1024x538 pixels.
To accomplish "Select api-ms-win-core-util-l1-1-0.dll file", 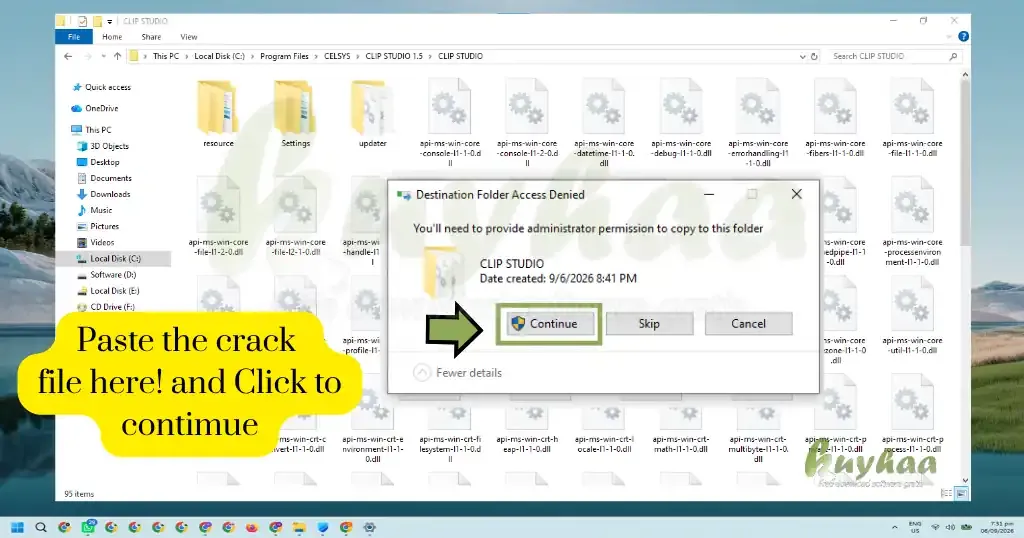I will tap(912, 315).
